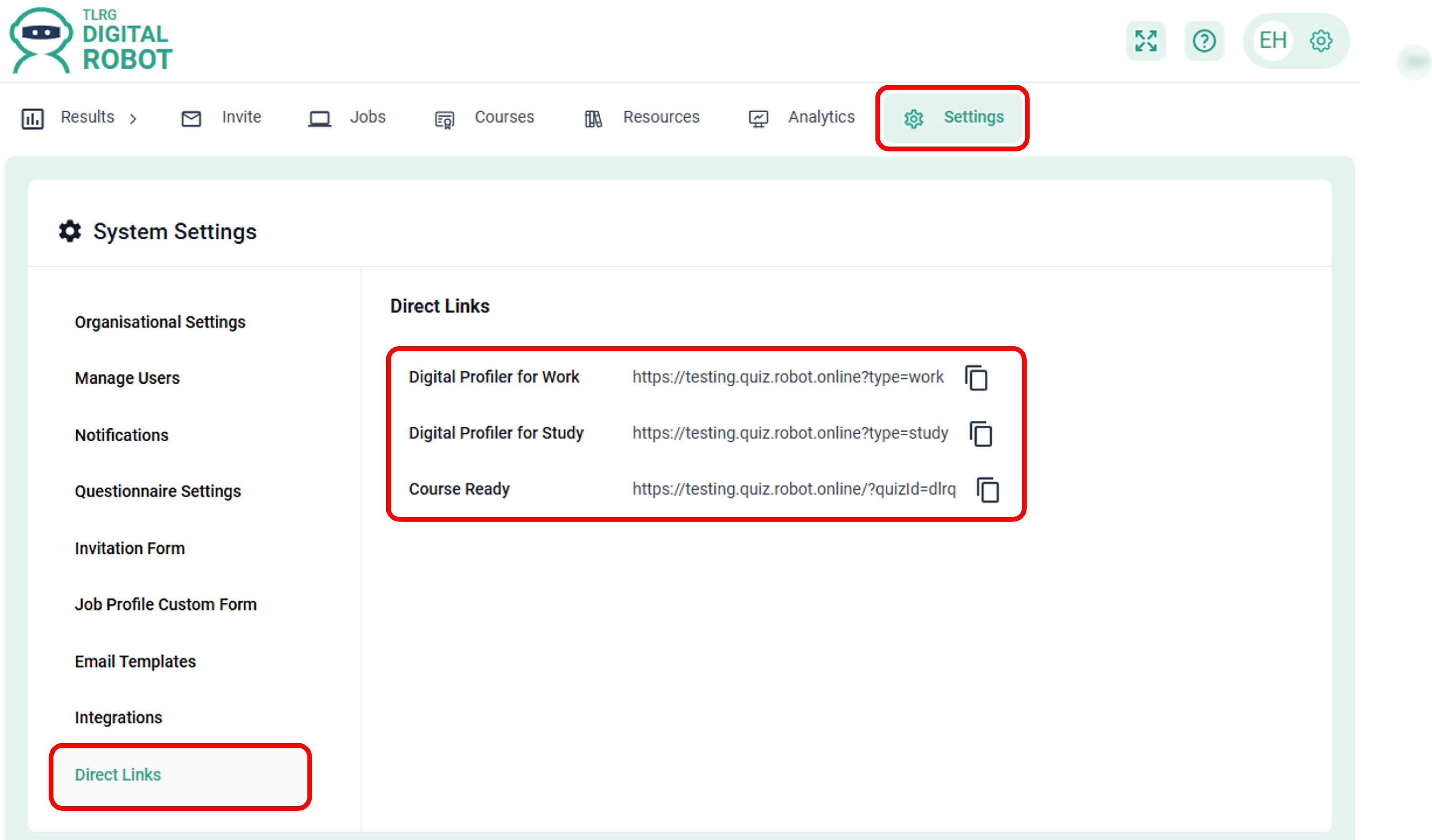Image resolution: width=1432 pixels, height=840 pixels.
Task: Click the testing.quiz.robot.online?type=work URL
Action: tap(788, 378)
